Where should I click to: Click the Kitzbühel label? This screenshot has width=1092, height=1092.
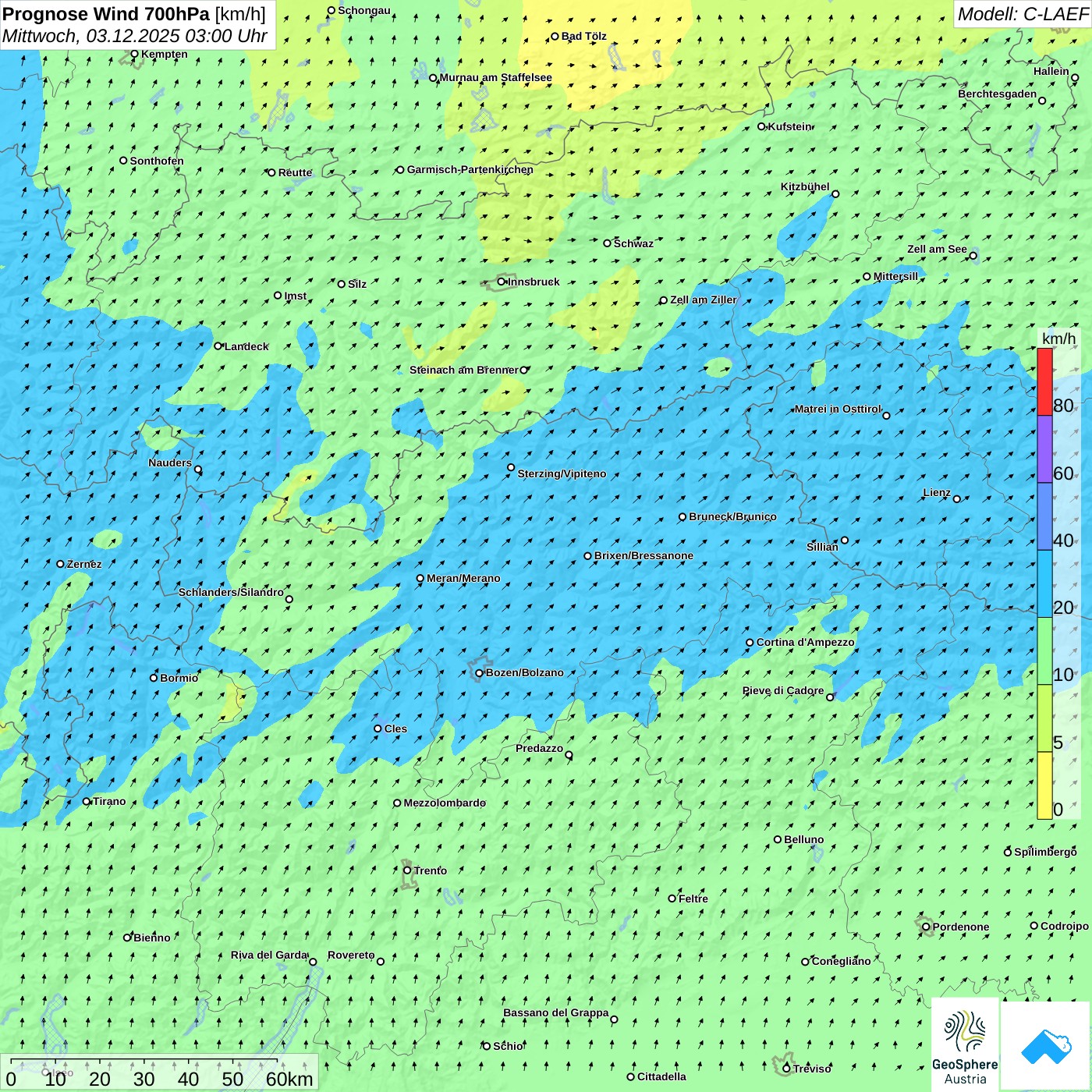(805, 186)
